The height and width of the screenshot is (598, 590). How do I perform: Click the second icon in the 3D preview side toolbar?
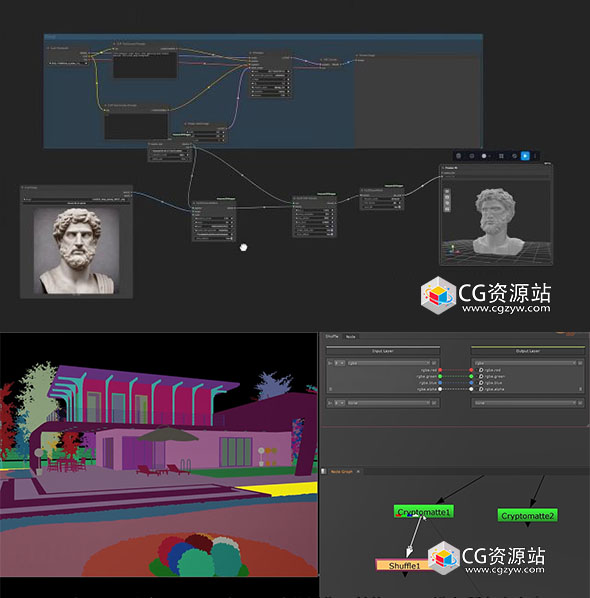point(447,197)
